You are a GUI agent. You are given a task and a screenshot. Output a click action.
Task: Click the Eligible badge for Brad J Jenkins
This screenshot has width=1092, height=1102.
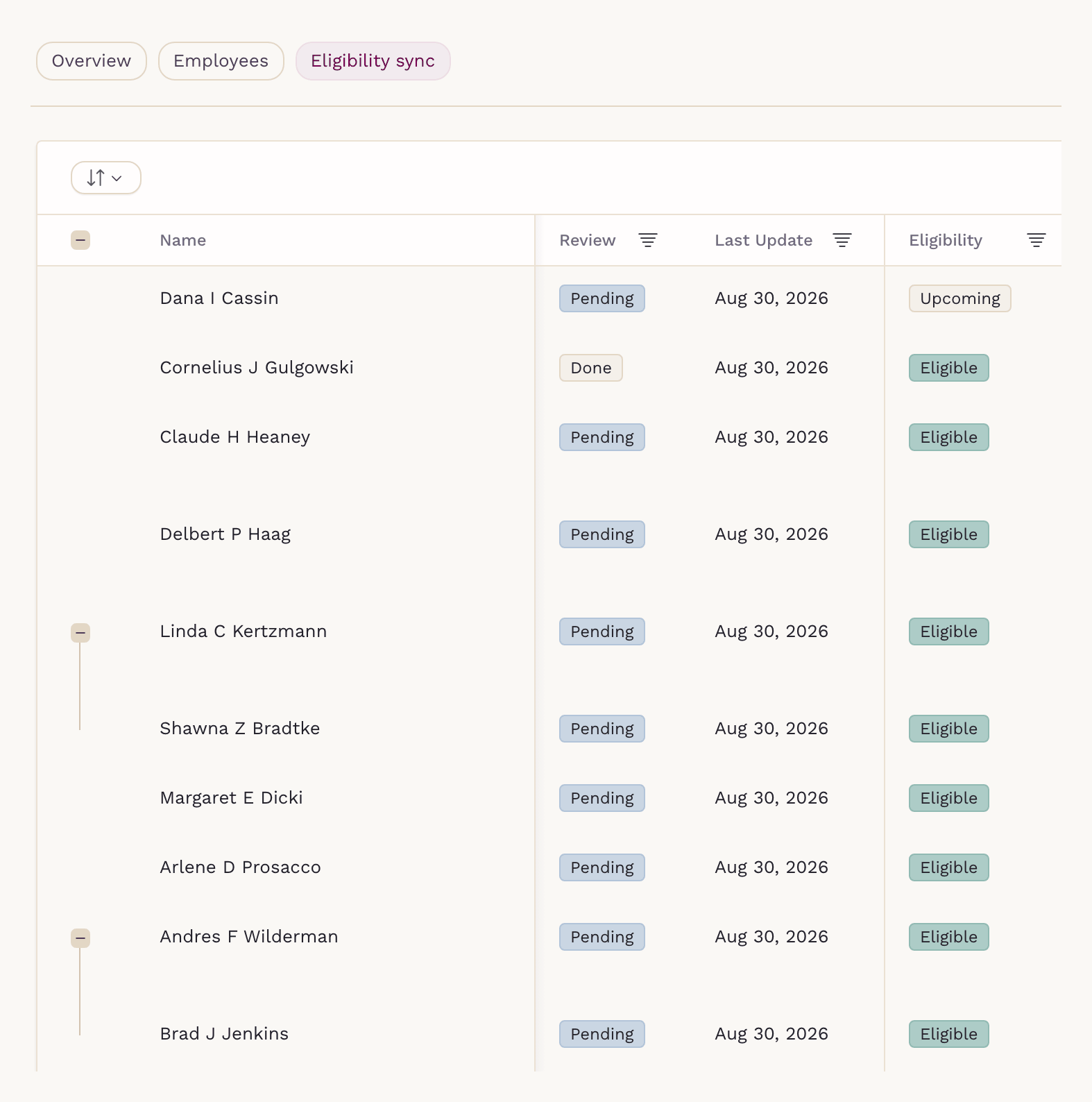pos(949,1034)
